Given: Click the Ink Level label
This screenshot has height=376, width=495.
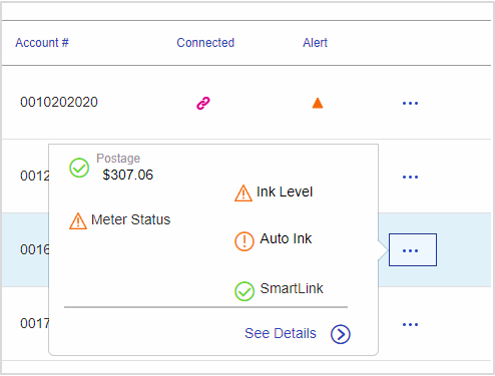Looking at the screenshot, I should (285, 192).
